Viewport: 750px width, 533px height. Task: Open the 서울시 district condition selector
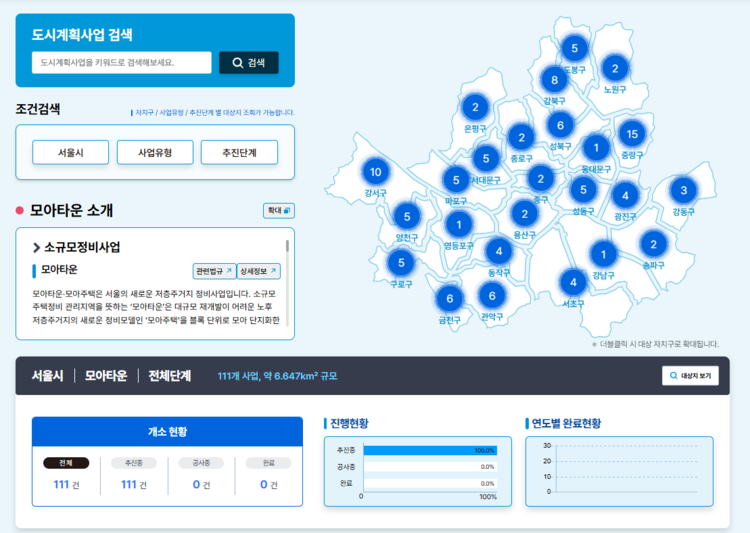(70, 153)
